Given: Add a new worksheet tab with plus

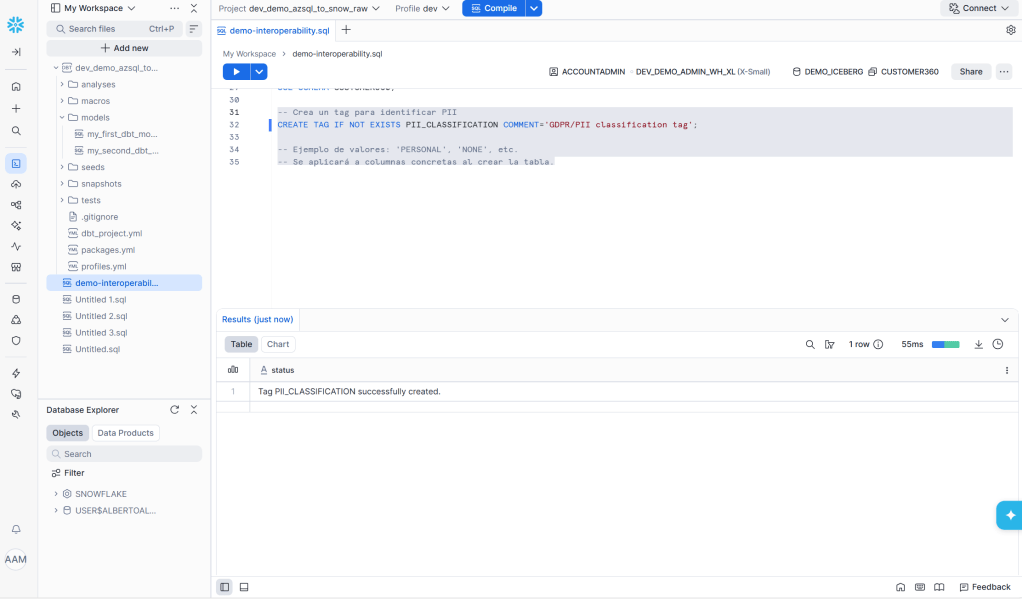Looking at the screenshot, I should click(x=346, y=30).
